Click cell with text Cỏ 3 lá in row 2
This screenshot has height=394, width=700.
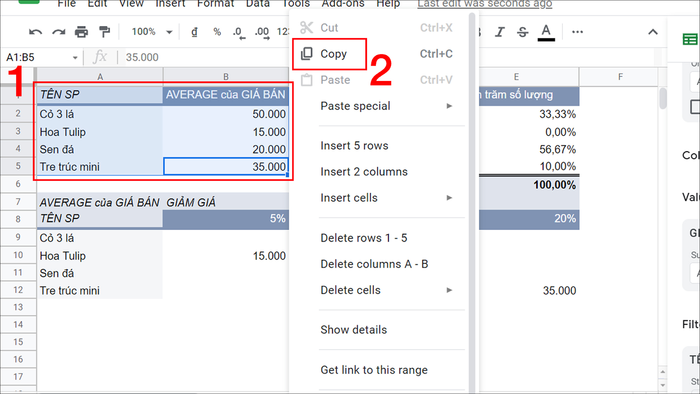(100, 114)
